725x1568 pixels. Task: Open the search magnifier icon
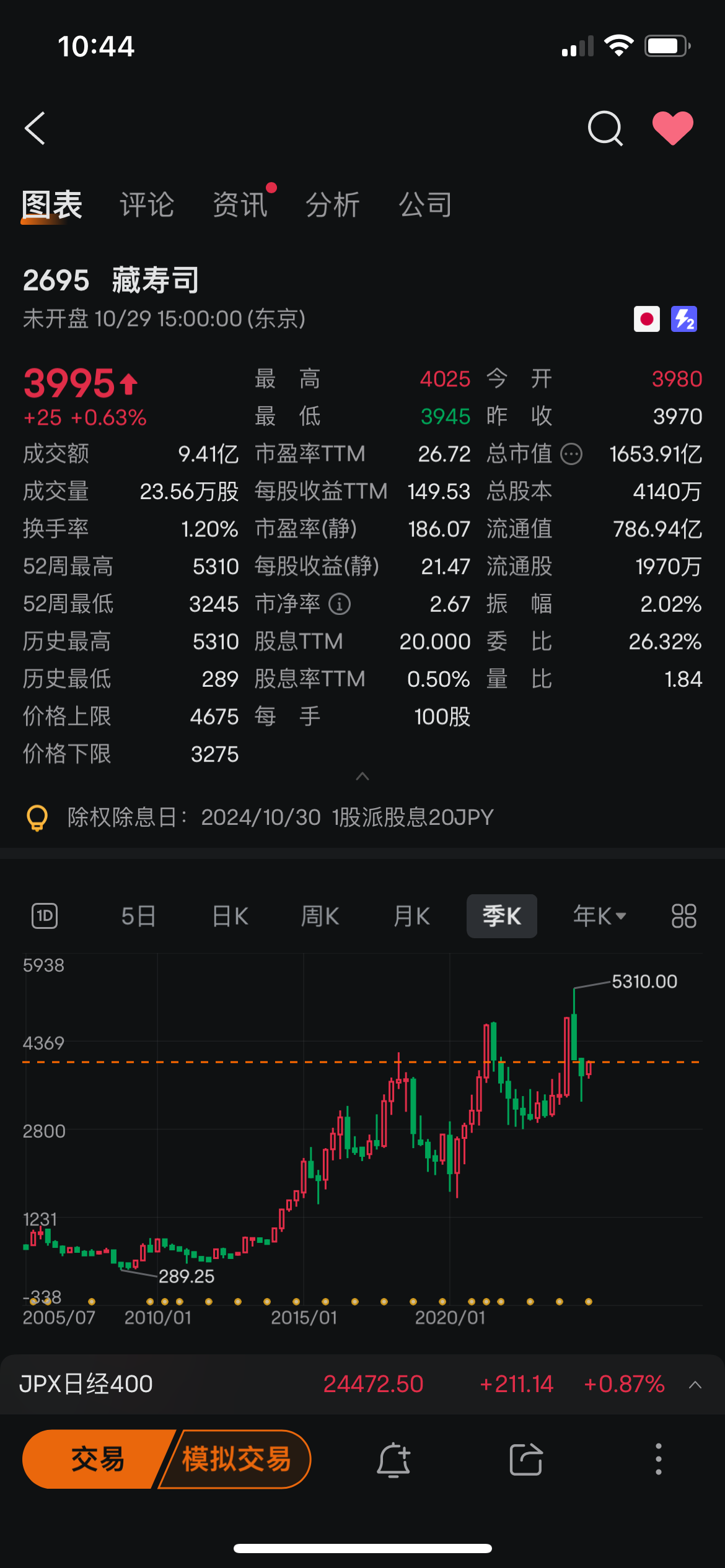(x=605, y=128)
